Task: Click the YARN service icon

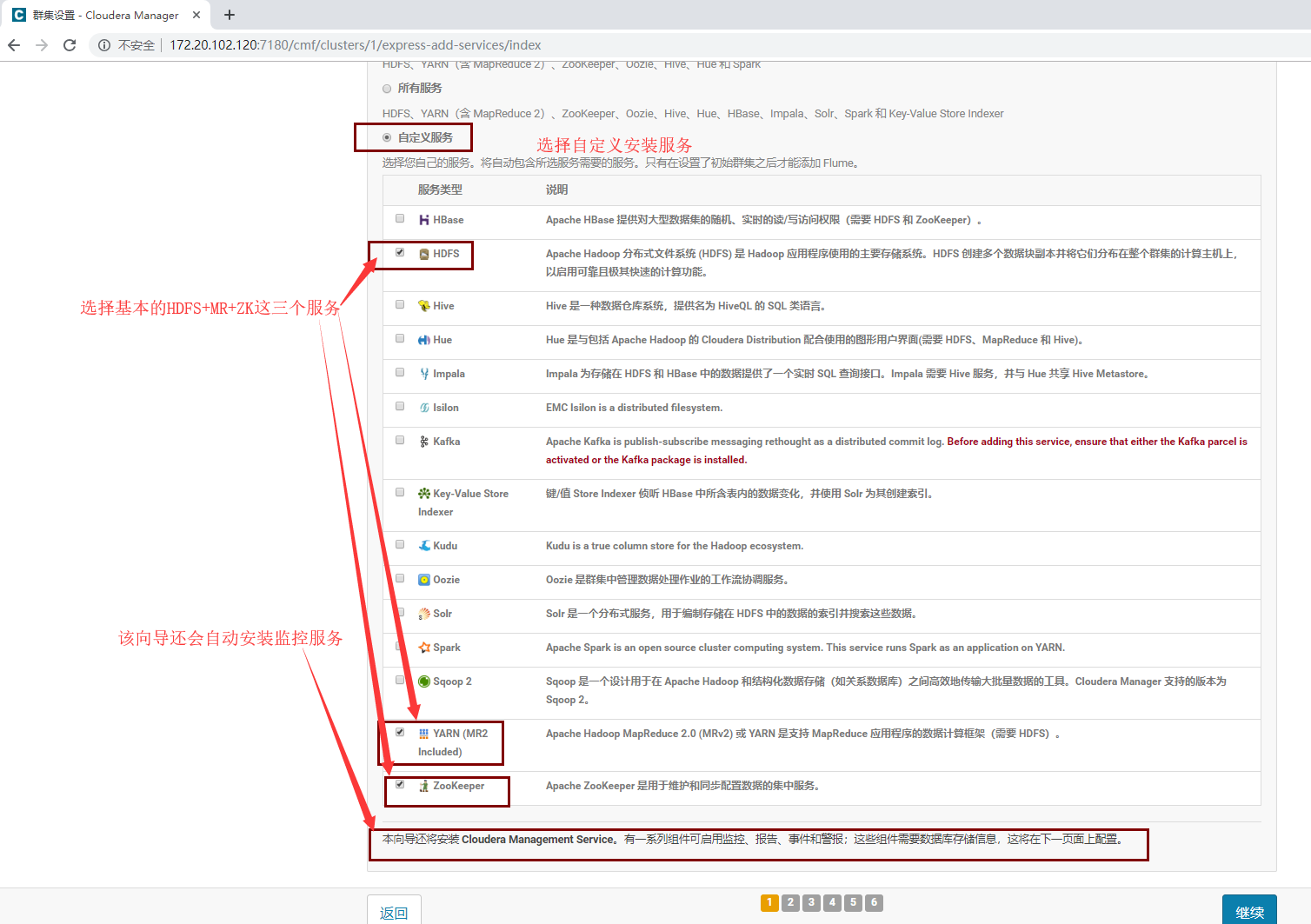Action: (424, 734)
